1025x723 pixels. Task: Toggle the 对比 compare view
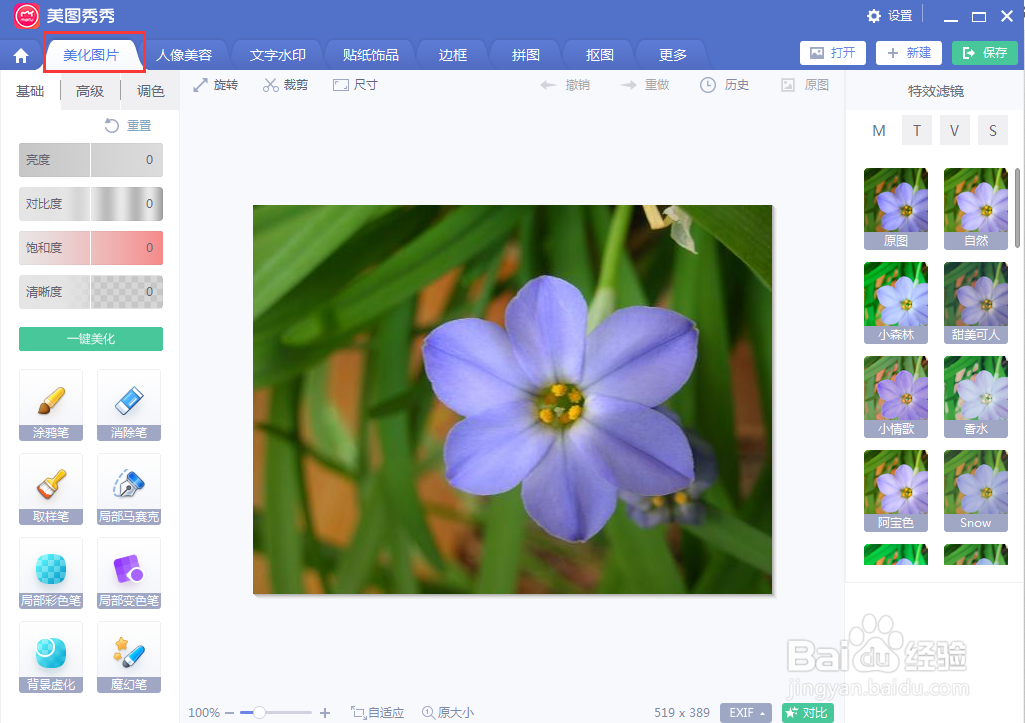[807, 713]
